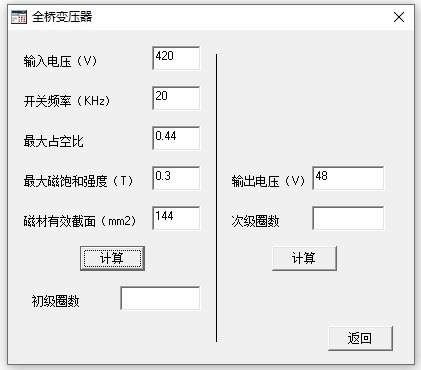Select the empty 初级圈数 result field
Screen dimensions: 421x370
click(160, 298)
